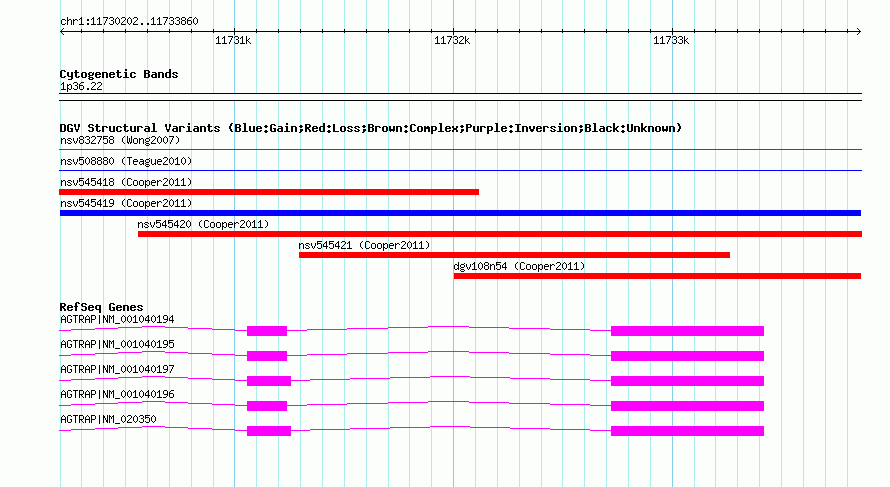Viewport: 890px width, 487px height.
Task: Select the Cytogenetic Bands track title
Action: (x=119, y=74)
